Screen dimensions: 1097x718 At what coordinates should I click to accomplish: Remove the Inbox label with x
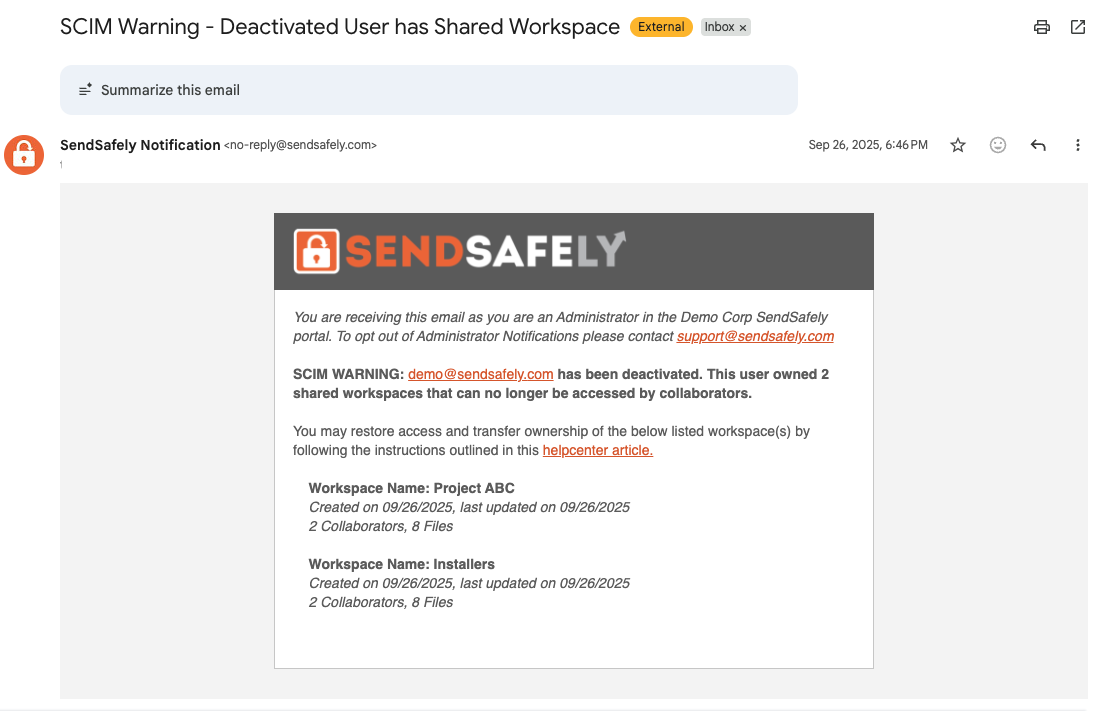(x=743, y=28)
